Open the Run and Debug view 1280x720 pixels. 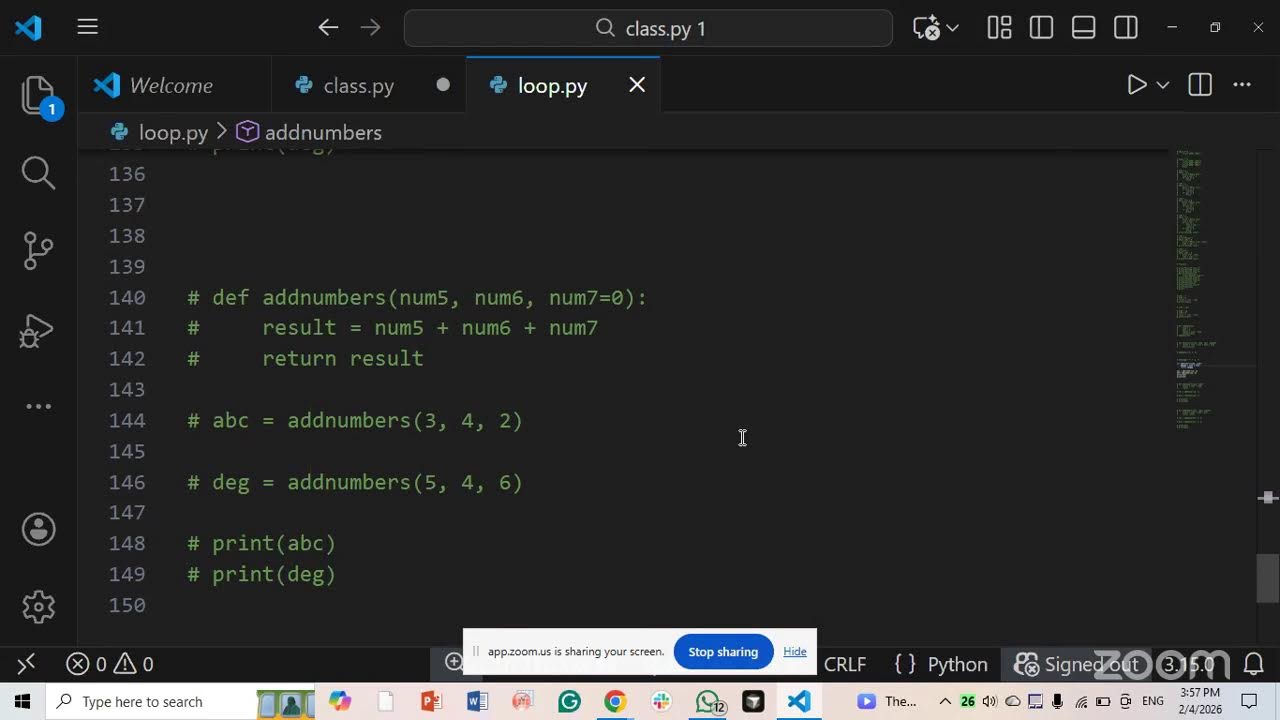point(38,330)
